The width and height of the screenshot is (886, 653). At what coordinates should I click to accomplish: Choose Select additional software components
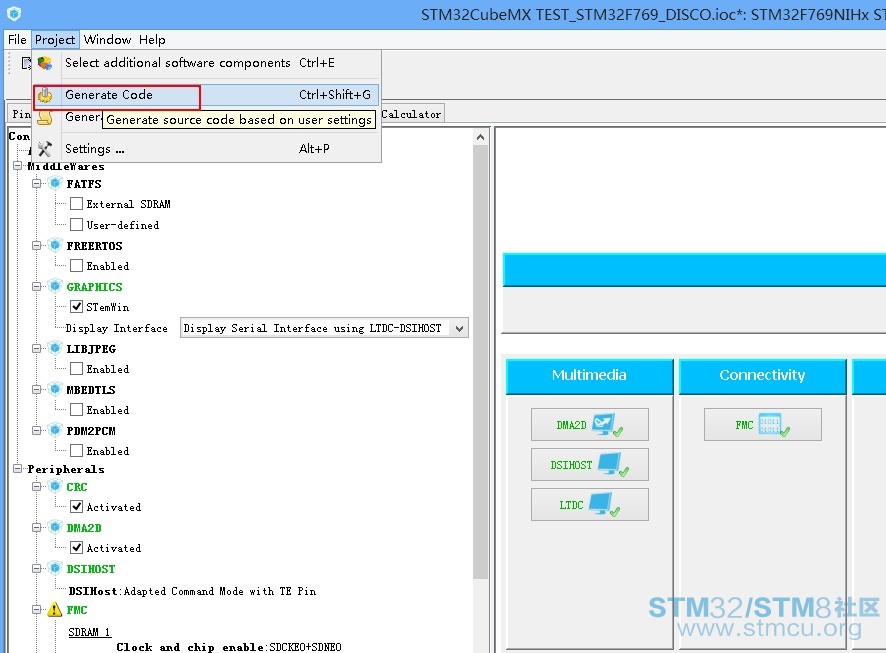[x=206, y=63]
